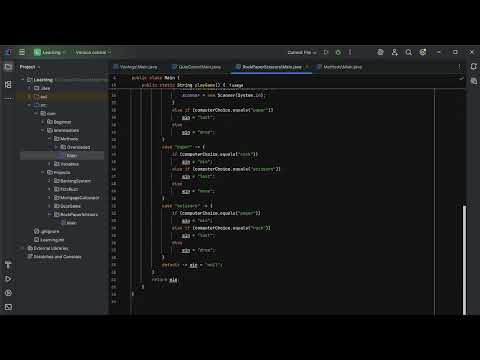Click the 'default' case line in code
This screenshot has height=360, width=480.
coord(192,265)
